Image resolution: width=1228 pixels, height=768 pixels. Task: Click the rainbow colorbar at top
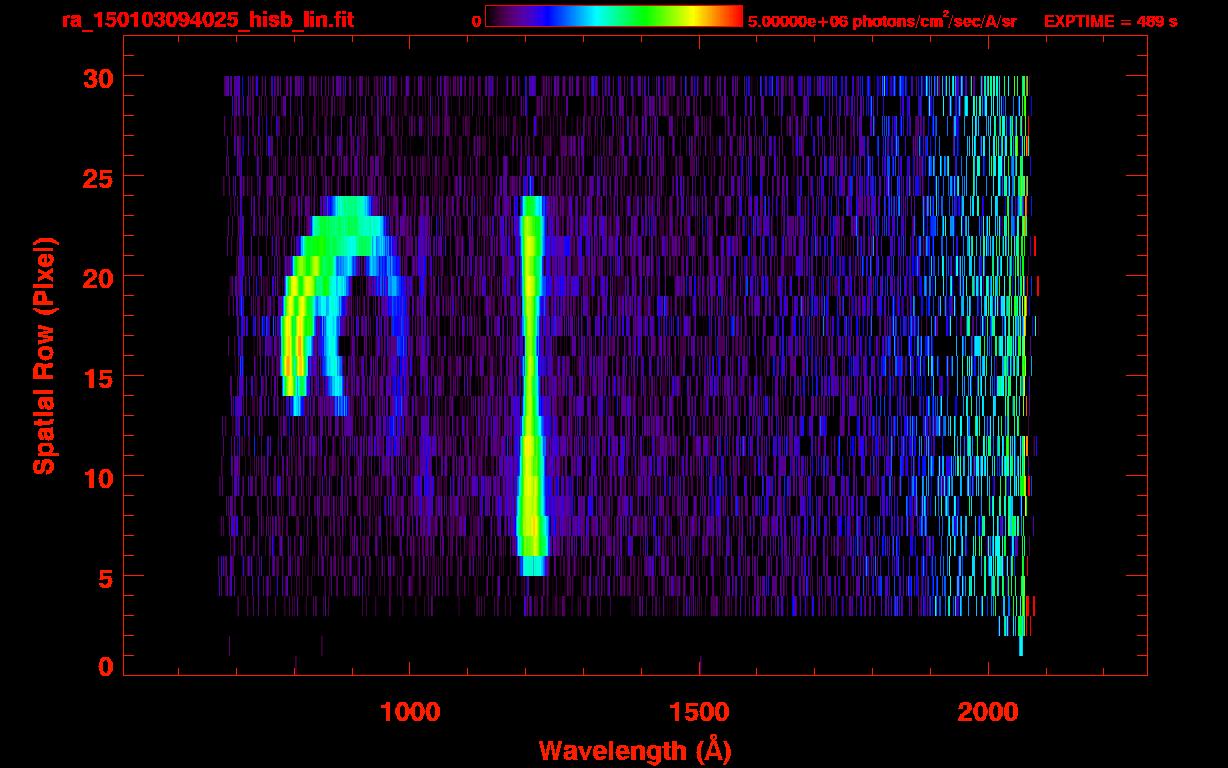click(x=614, y=17)
